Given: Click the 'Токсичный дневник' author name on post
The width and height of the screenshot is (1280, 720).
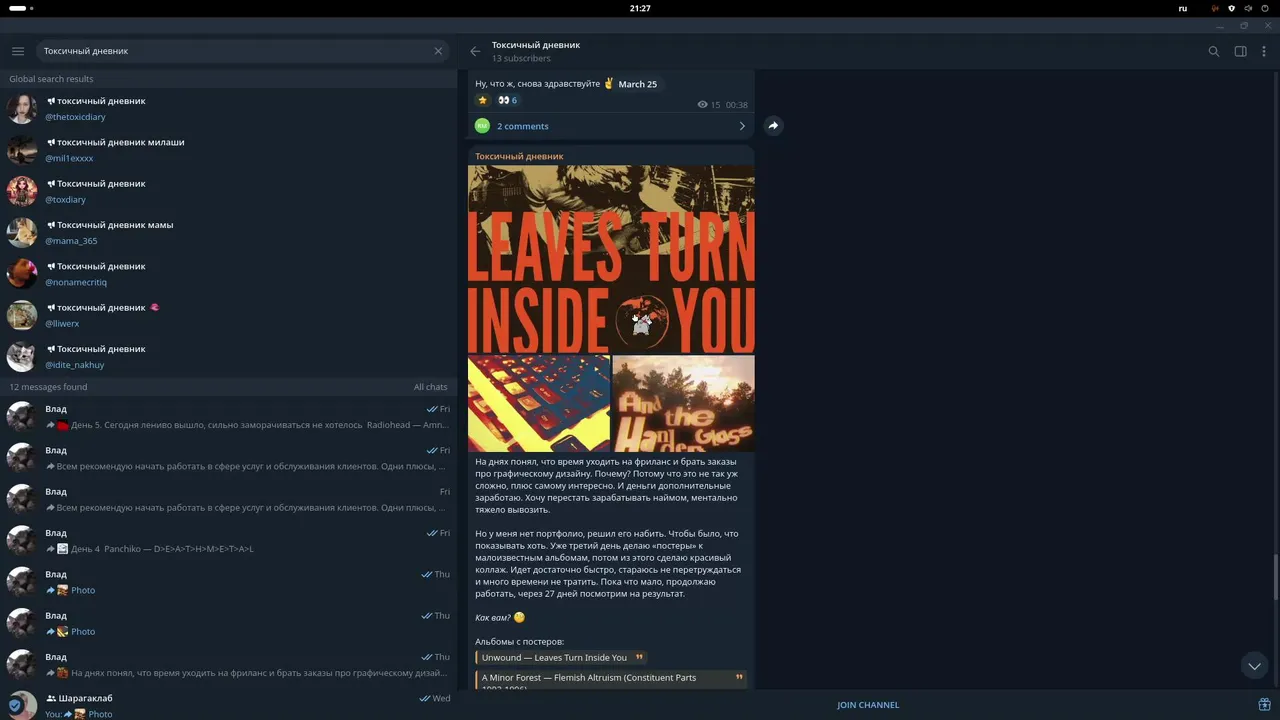Looking at the screenshot, I should point(519,156).
